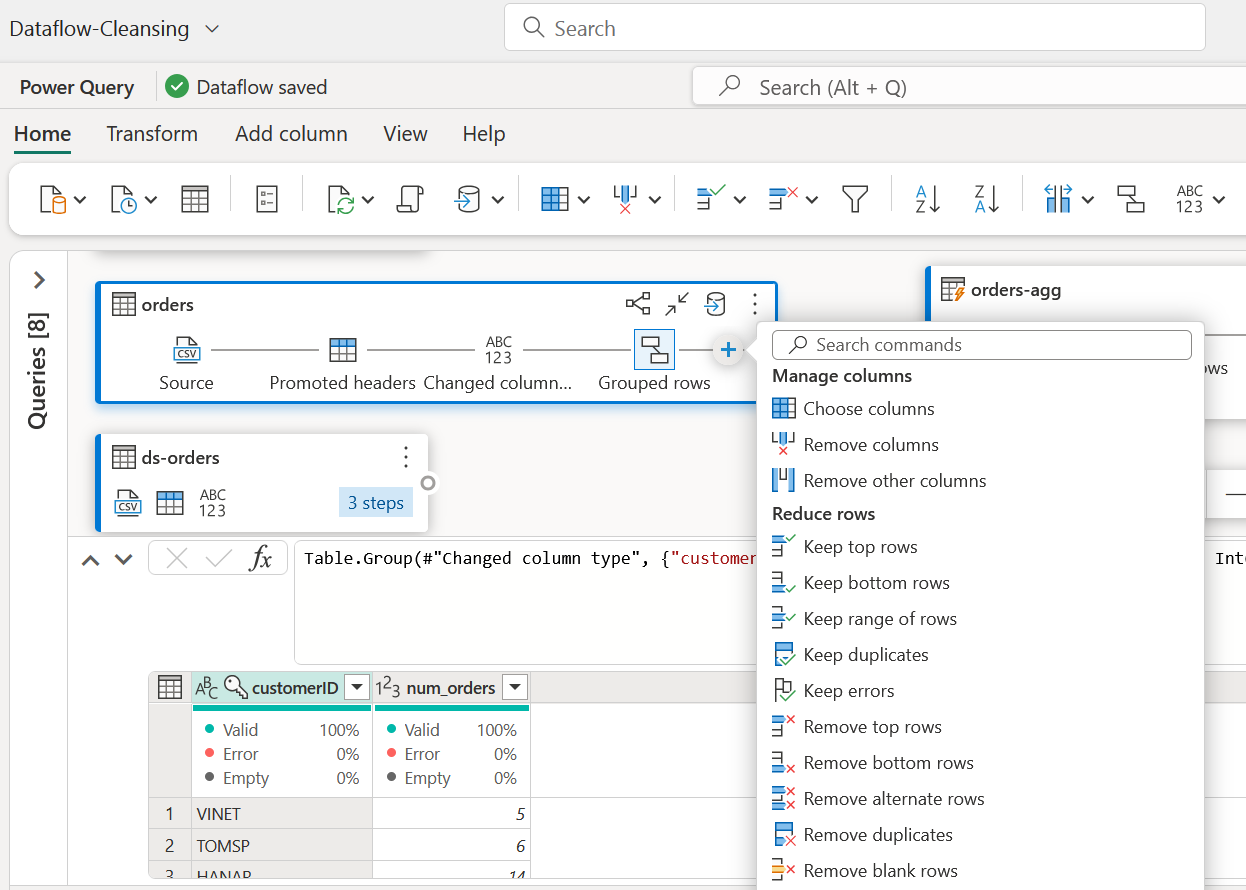This screenshot has width=1246, height=890.
Task: Click the Get data toolbar icon
Action: click(x=53, y=199)
